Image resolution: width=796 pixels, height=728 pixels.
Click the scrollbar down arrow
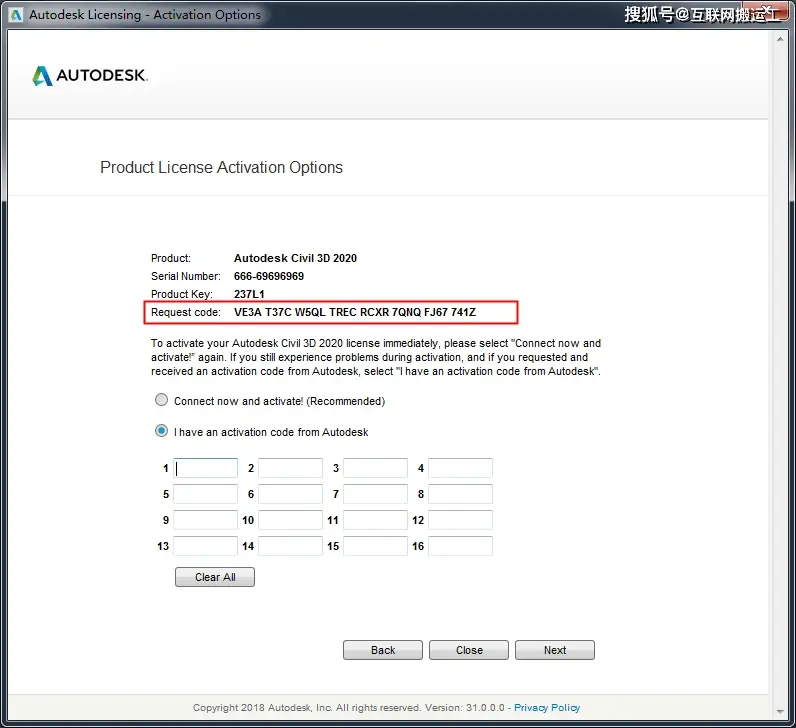[x=780, y=712]
